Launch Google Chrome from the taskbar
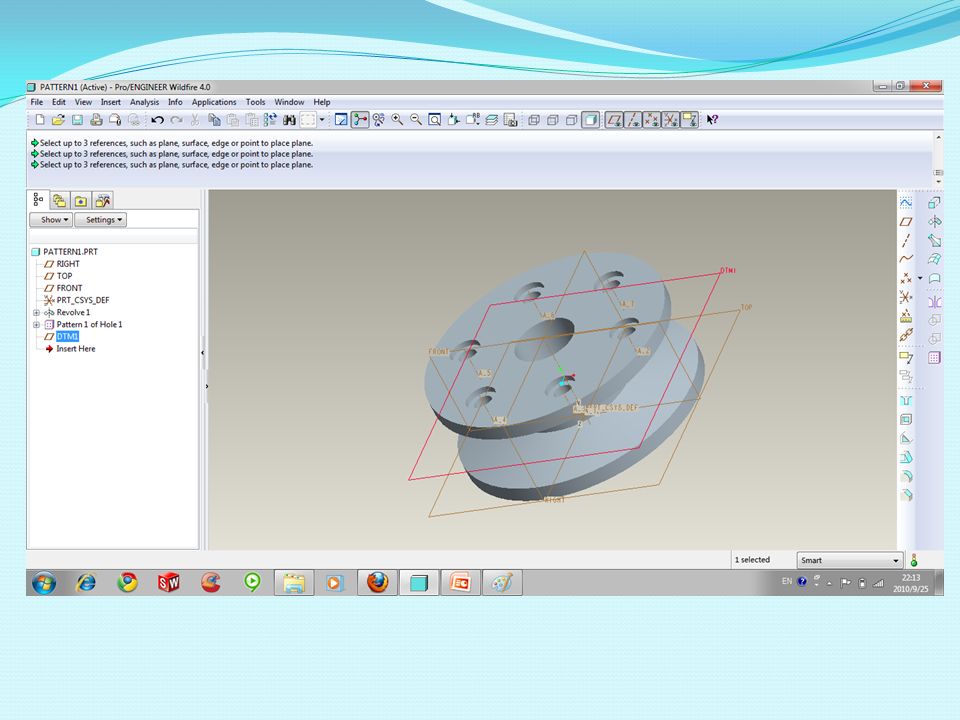 point(127,583)
